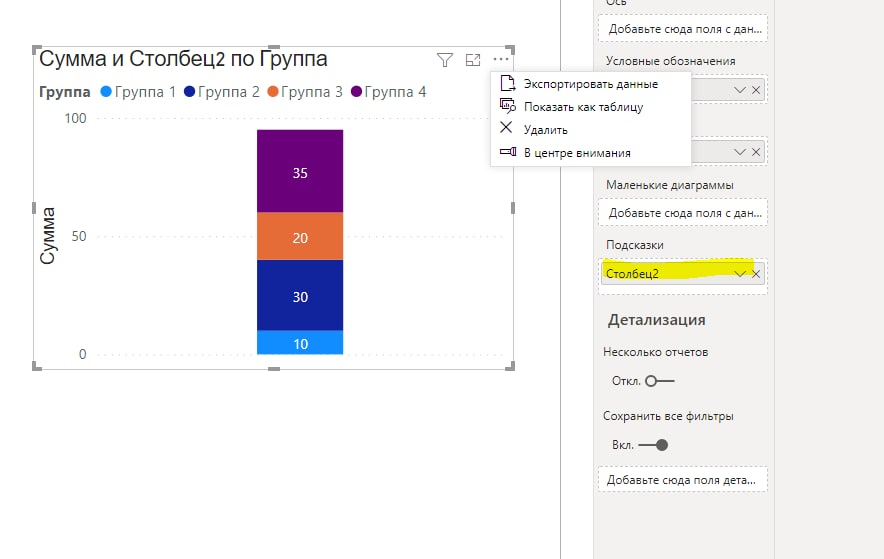
Task: Open the Условные обозначения field dropdown chevron
Action: [740, 90]
